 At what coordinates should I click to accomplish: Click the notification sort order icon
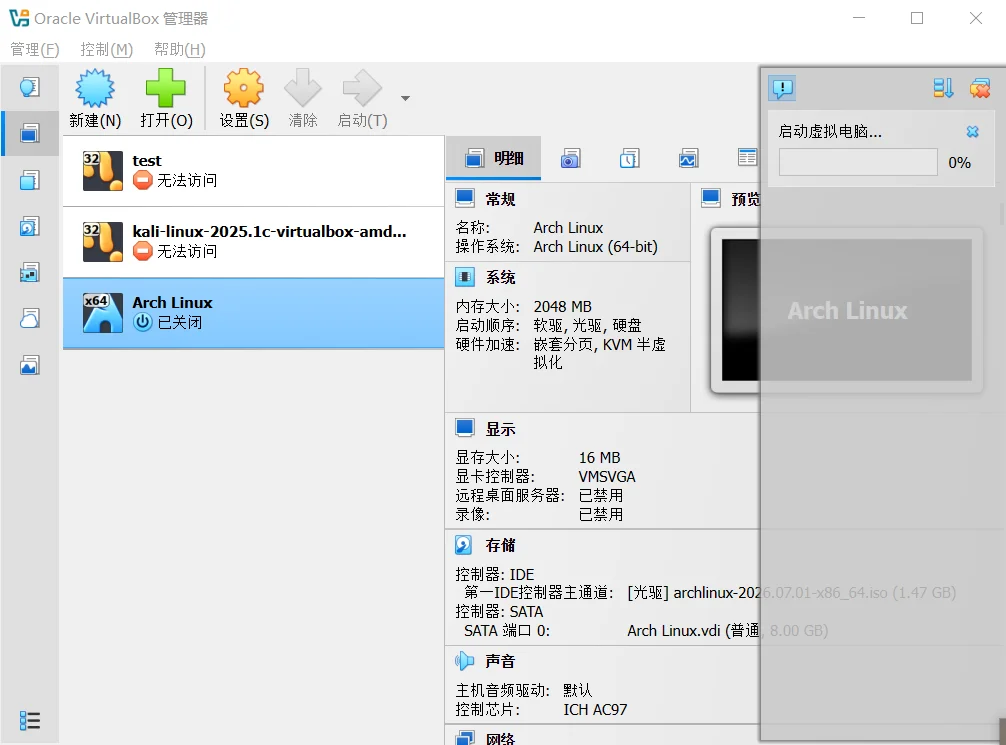click(x=943, y=88)
